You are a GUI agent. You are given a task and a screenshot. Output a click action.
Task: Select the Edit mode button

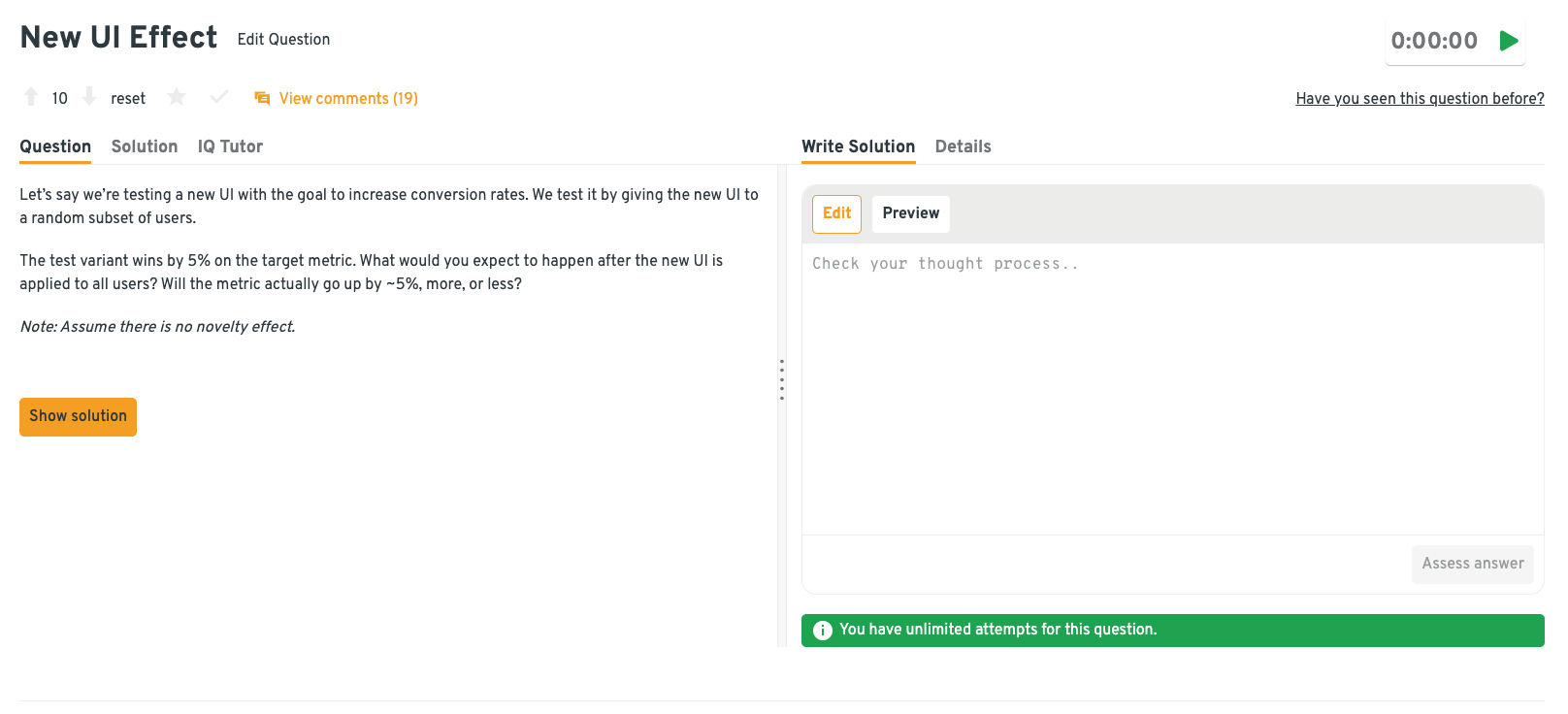click(x=836, y=213)
